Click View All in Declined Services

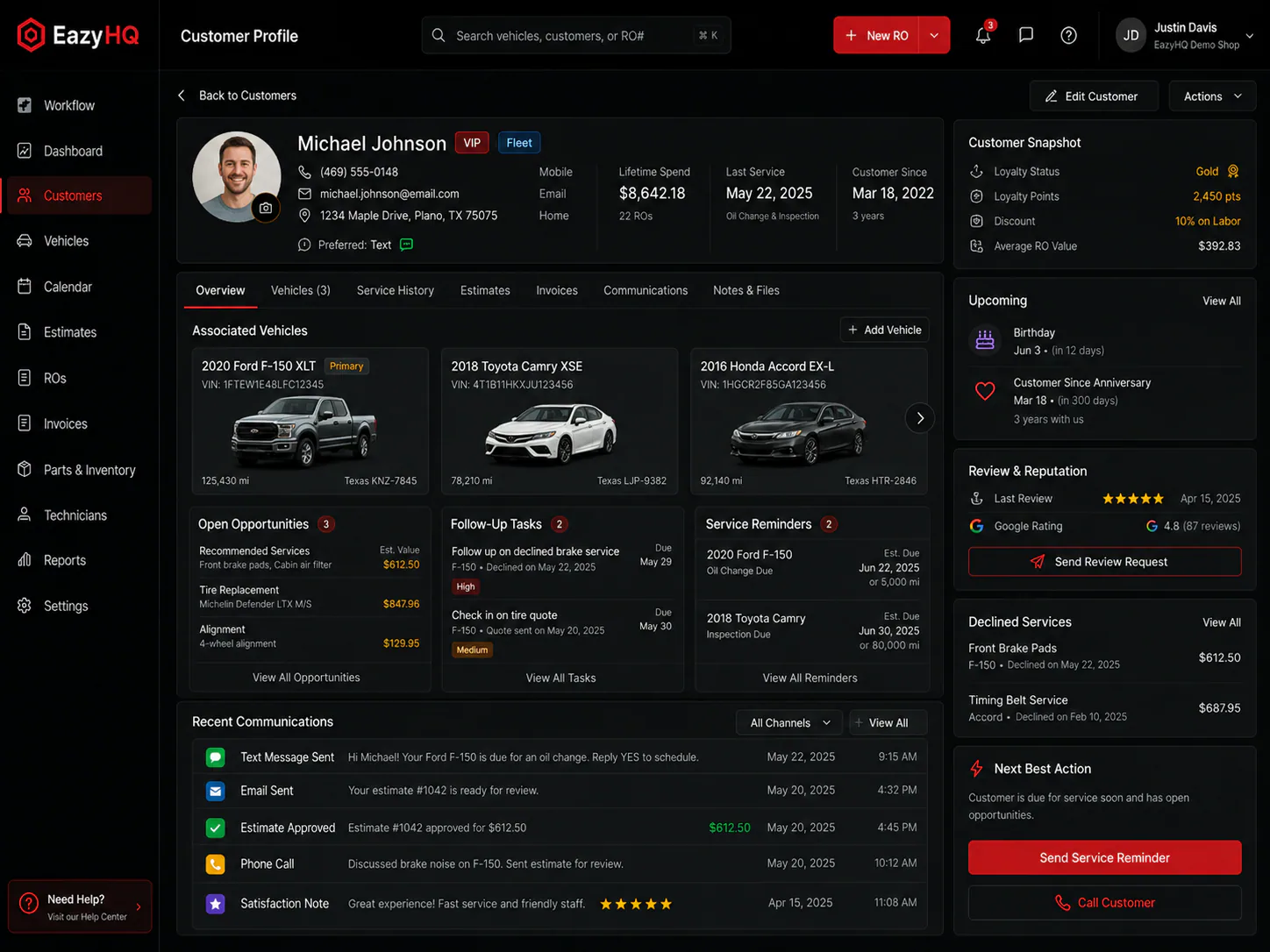click(1221, 622)
